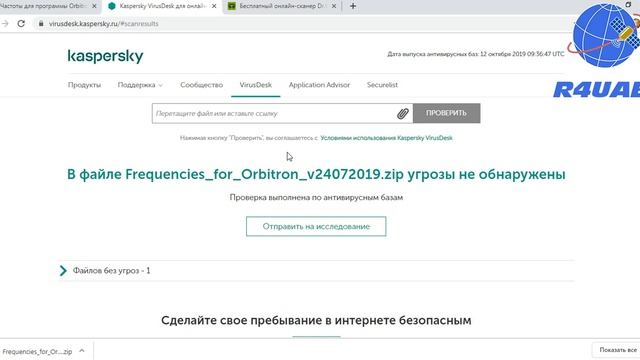Click the Сделайте свое пребывание heading
The height and width of the screenshot is (360, 640).
(x=316, y=320)
